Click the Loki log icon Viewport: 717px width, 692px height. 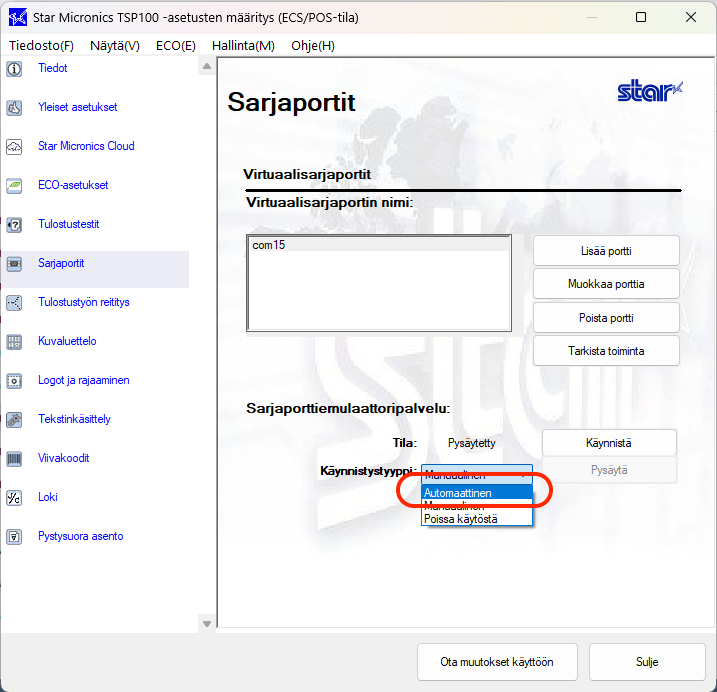tap(14, 498)
